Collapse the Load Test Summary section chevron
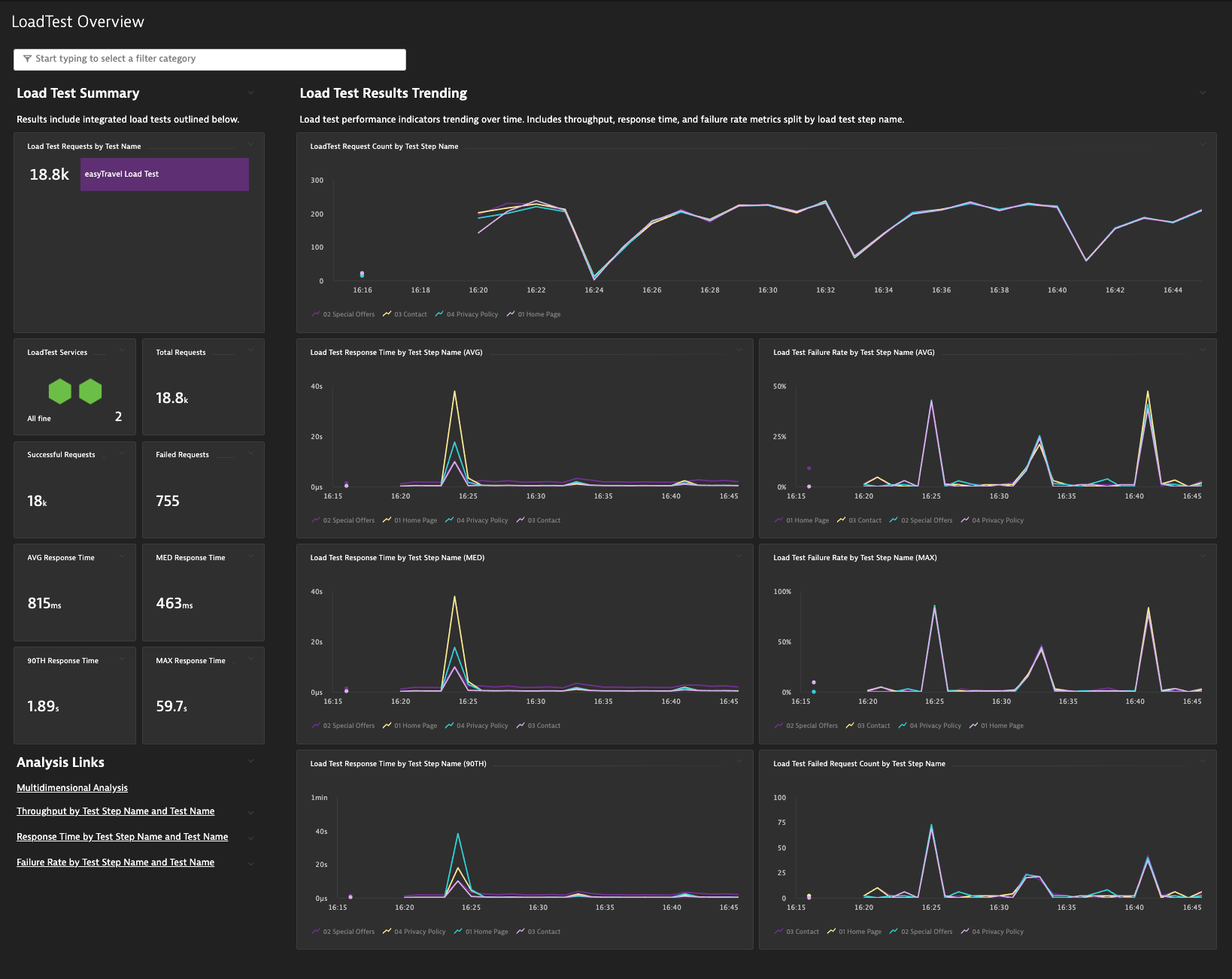This screenshot has width=1232, height=979. tap(251, 92)
